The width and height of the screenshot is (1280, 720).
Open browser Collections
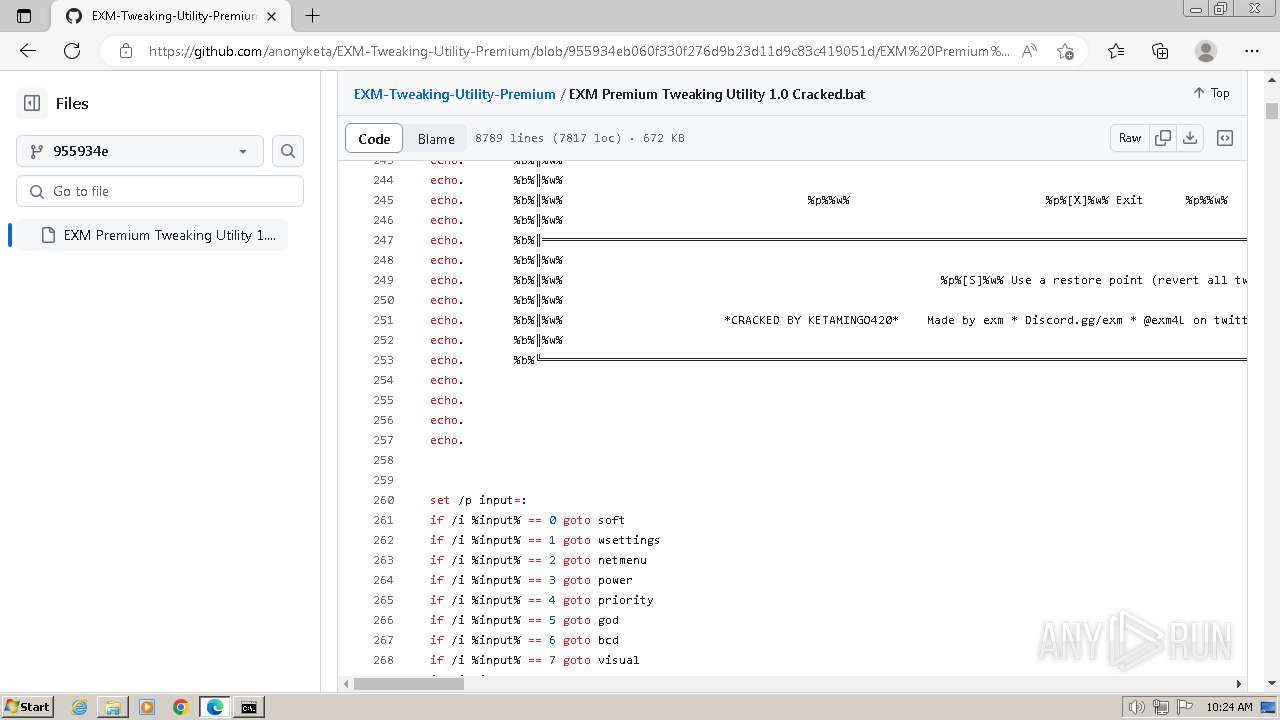click(x=1160, y=51)
